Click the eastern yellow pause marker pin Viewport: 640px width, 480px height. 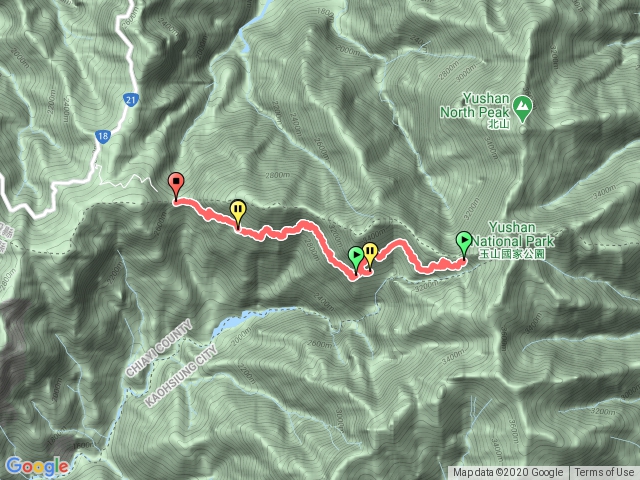pos(370,256)
